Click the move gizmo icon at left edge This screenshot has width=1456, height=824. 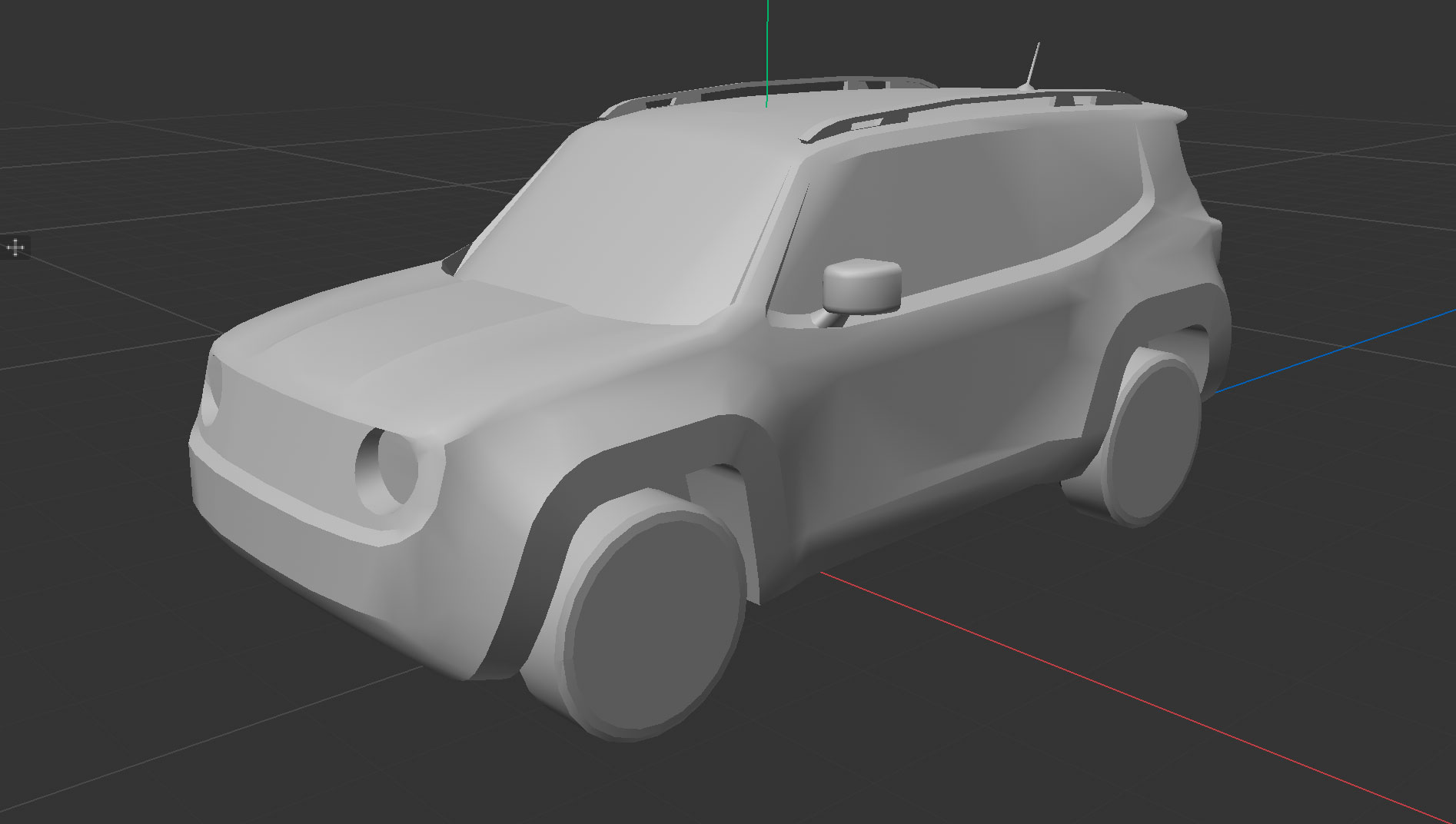click(16, 248)
